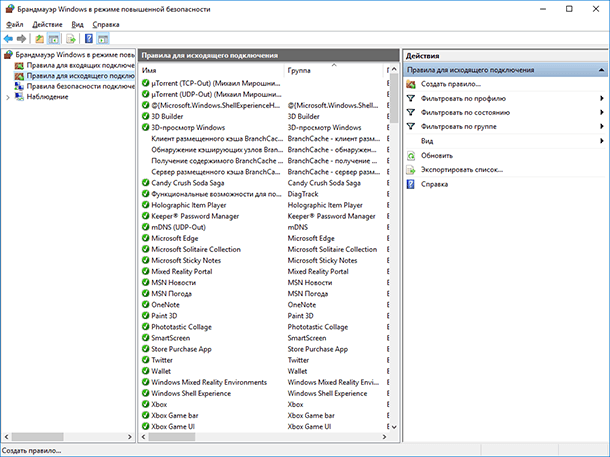Click right scroll arrow of tree pane
610x457 pixels.
[130, 437]
